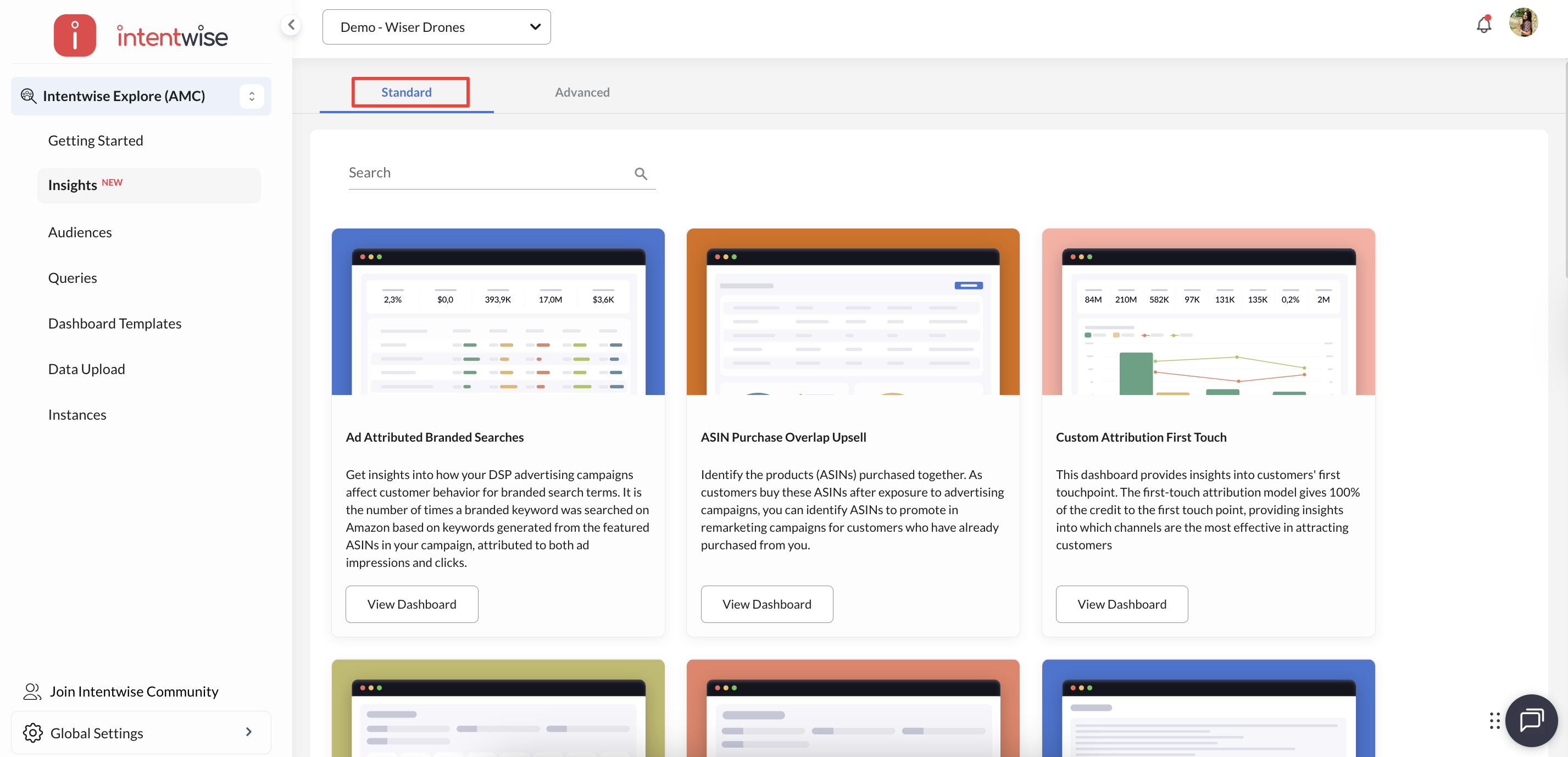
Task: Open Join Intentwise Community link
Action: click(x=134, y=691)
